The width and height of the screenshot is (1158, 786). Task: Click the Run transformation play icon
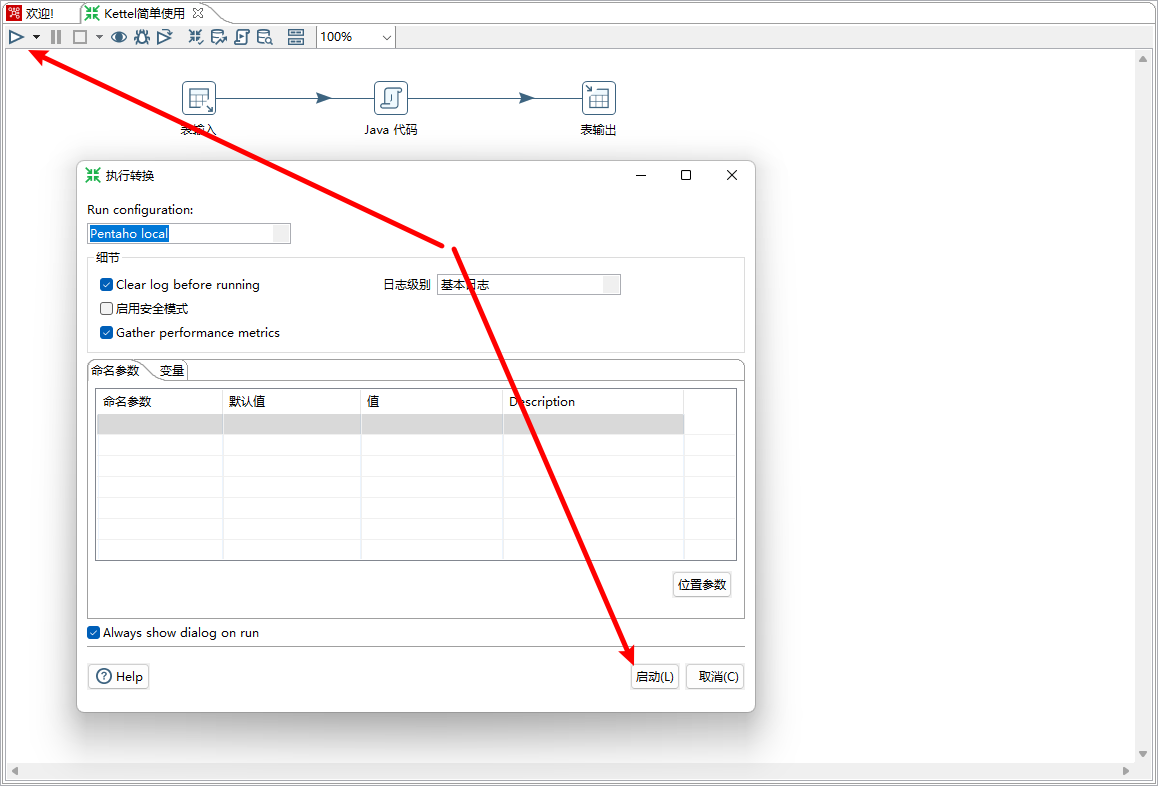point(16,37)
